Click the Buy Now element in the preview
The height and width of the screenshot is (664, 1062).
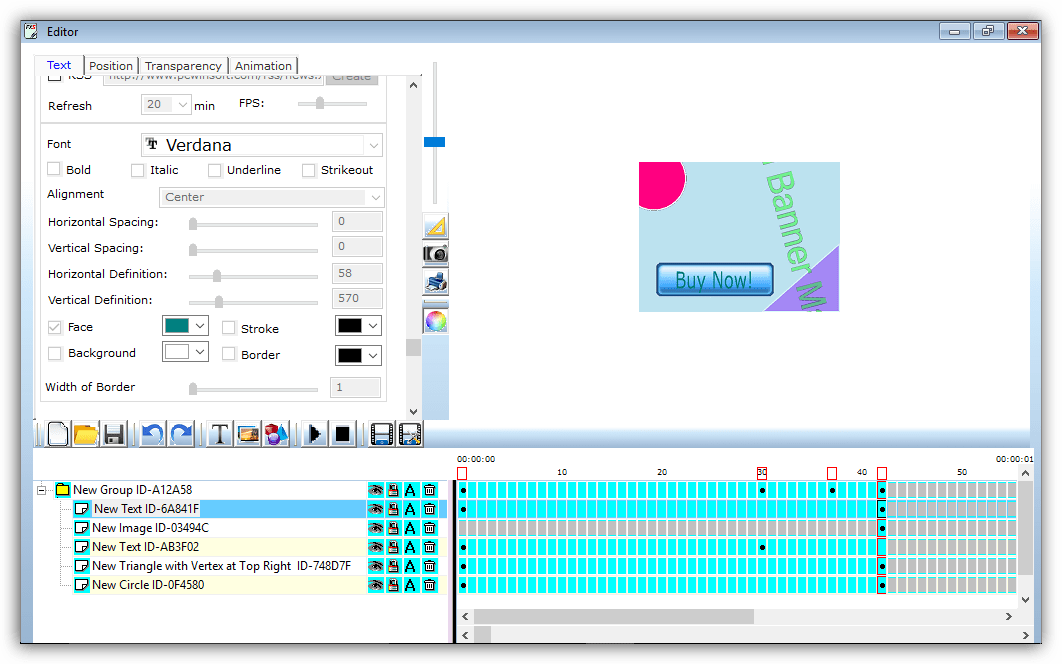pos(714,281)
